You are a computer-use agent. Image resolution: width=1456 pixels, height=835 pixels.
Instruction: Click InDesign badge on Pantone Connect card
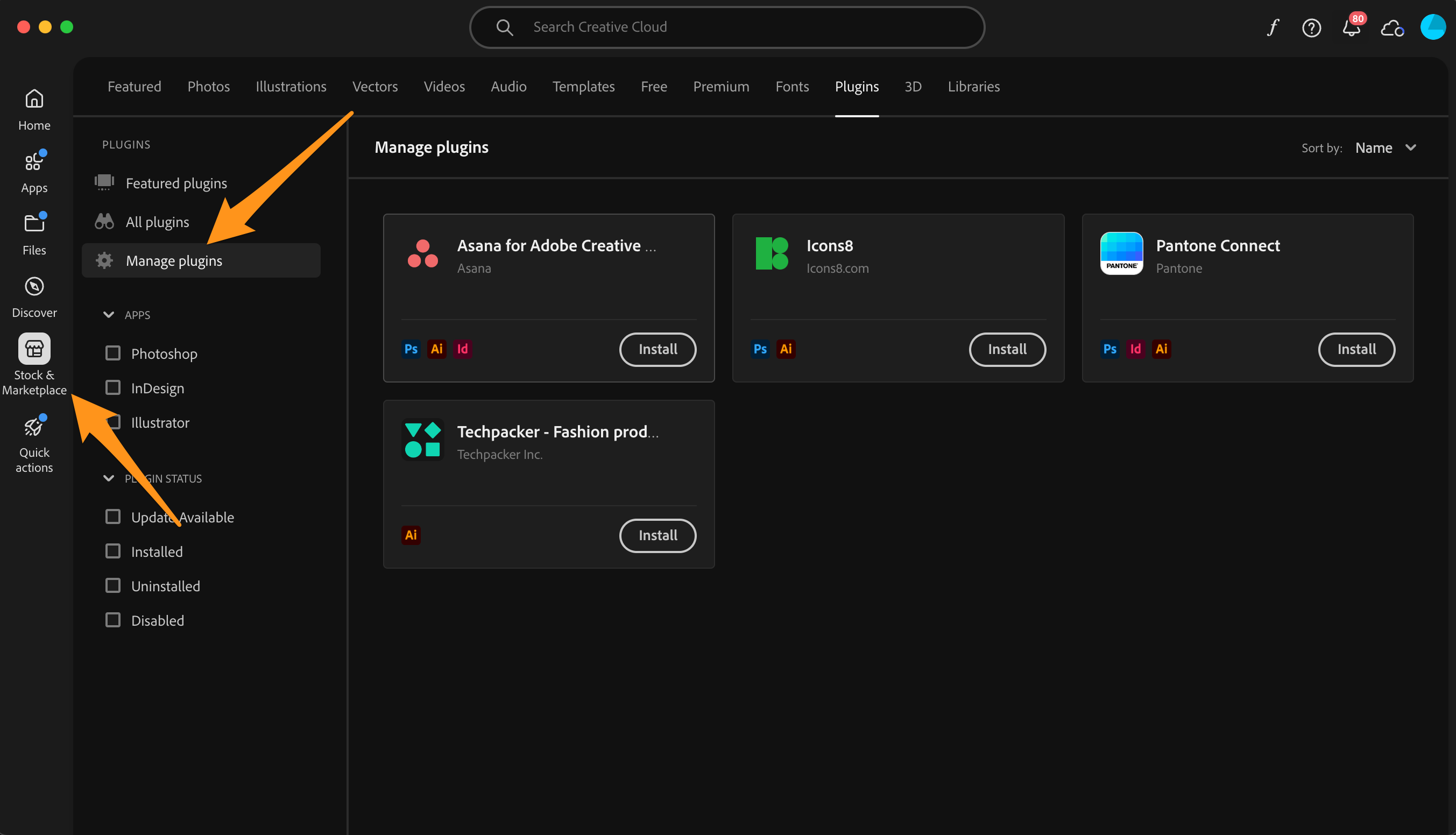(1135, 349)
